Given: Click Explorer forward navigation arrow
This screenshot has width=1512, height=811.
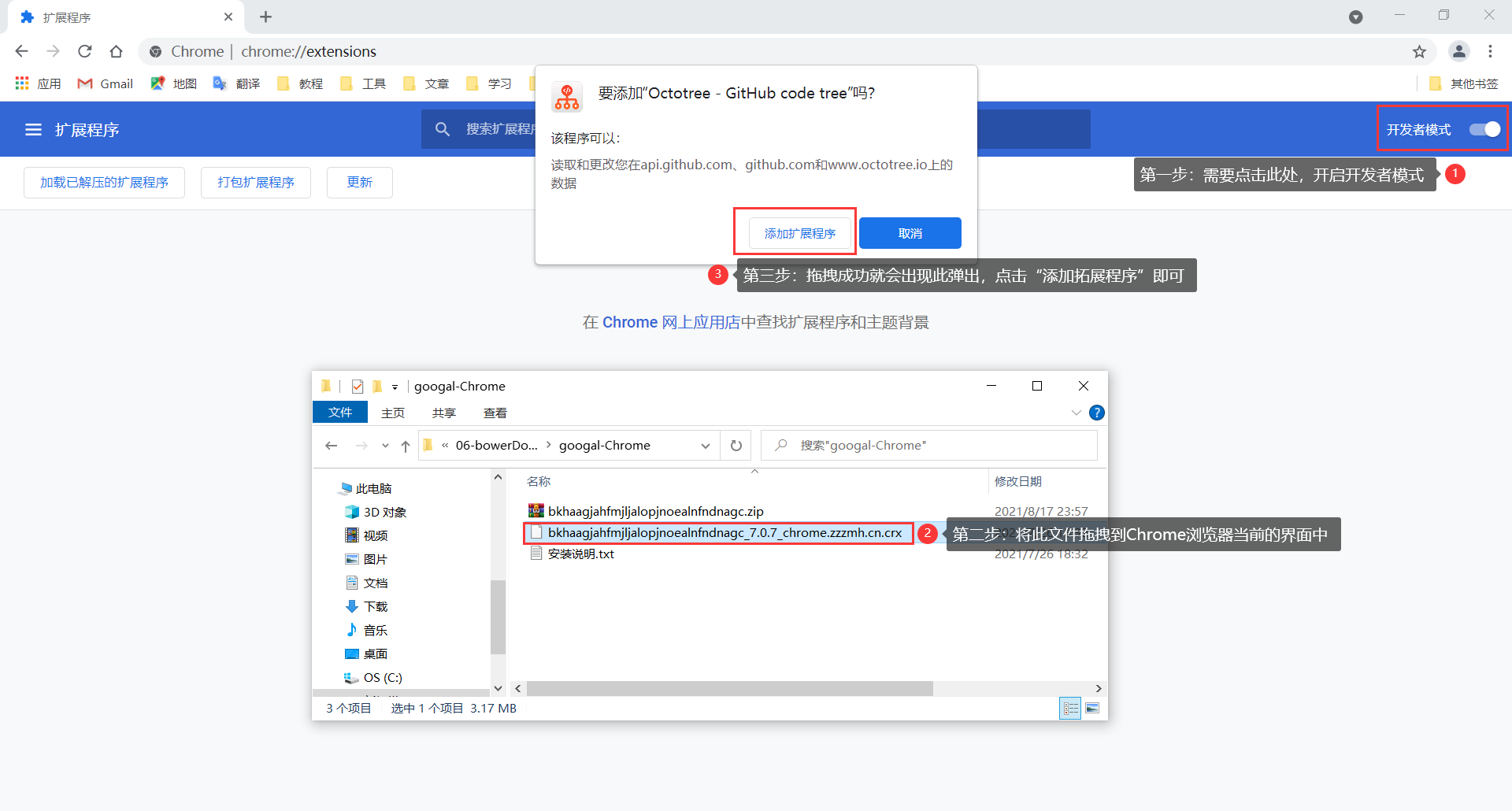Looking at the screenshot, I should 361,446.
